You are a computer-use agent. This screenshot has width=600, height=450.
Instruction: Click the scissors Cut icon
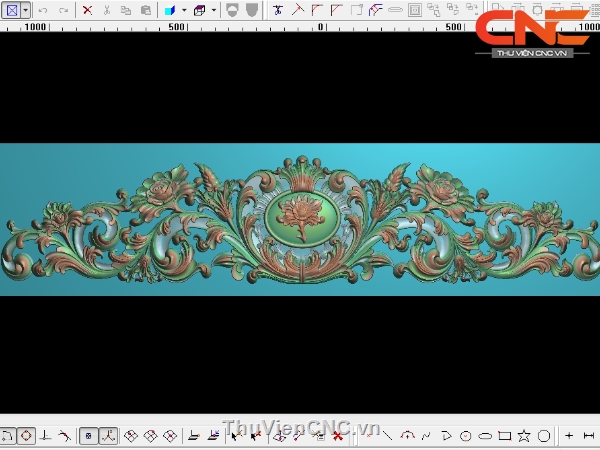click(107, 10)
